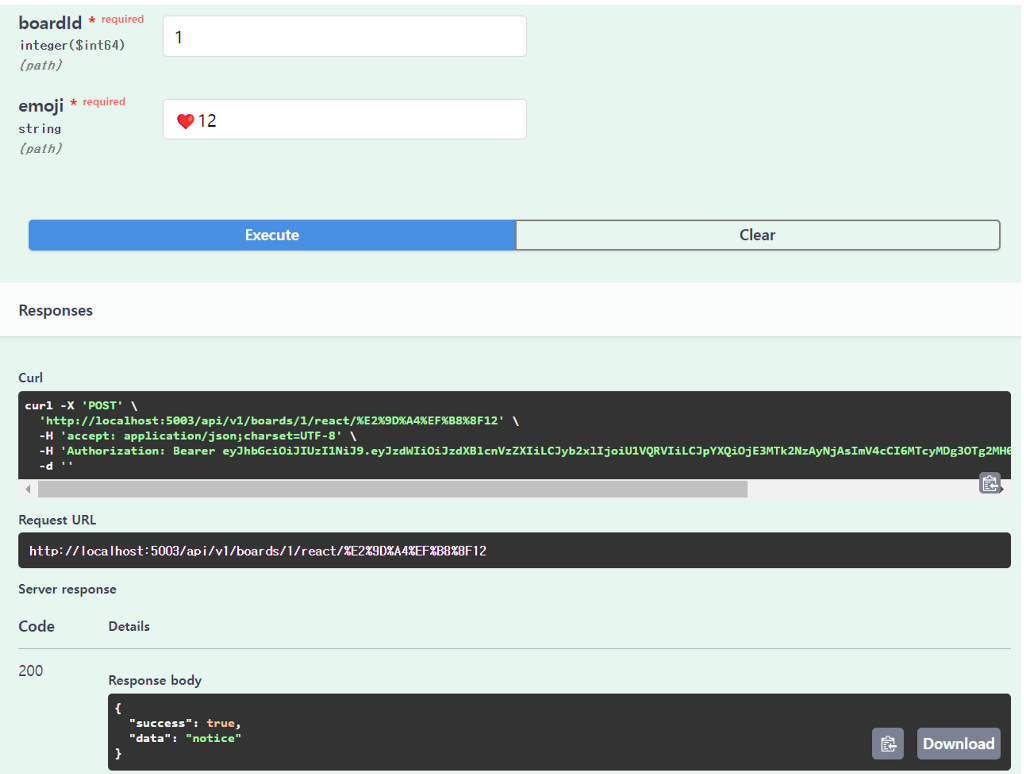The width and height of the screenshot is (1024, 774).
Task: Click the Clear button
Action: click(x=758, y=235)
